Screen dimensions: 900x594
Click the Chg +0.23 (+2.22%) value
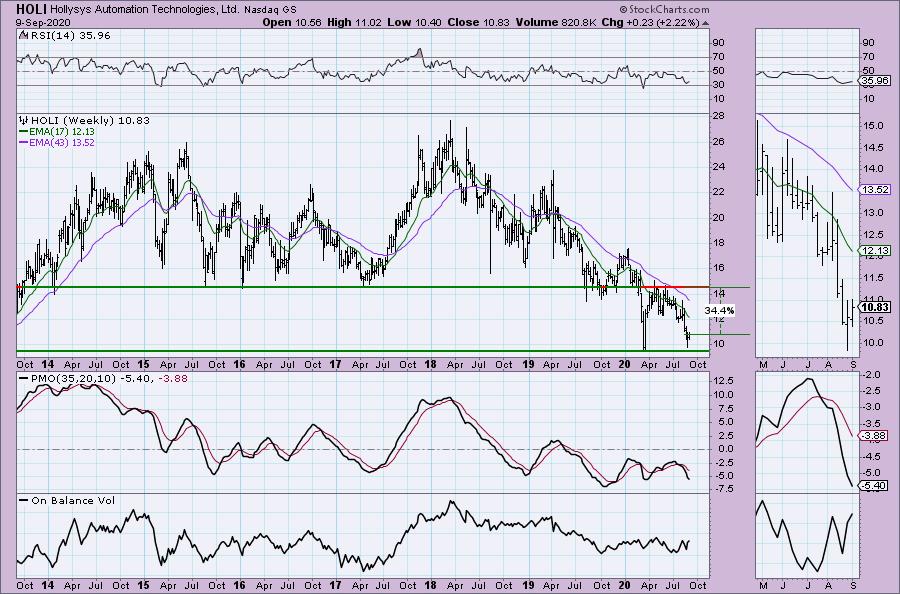click(x=651, y=22)
